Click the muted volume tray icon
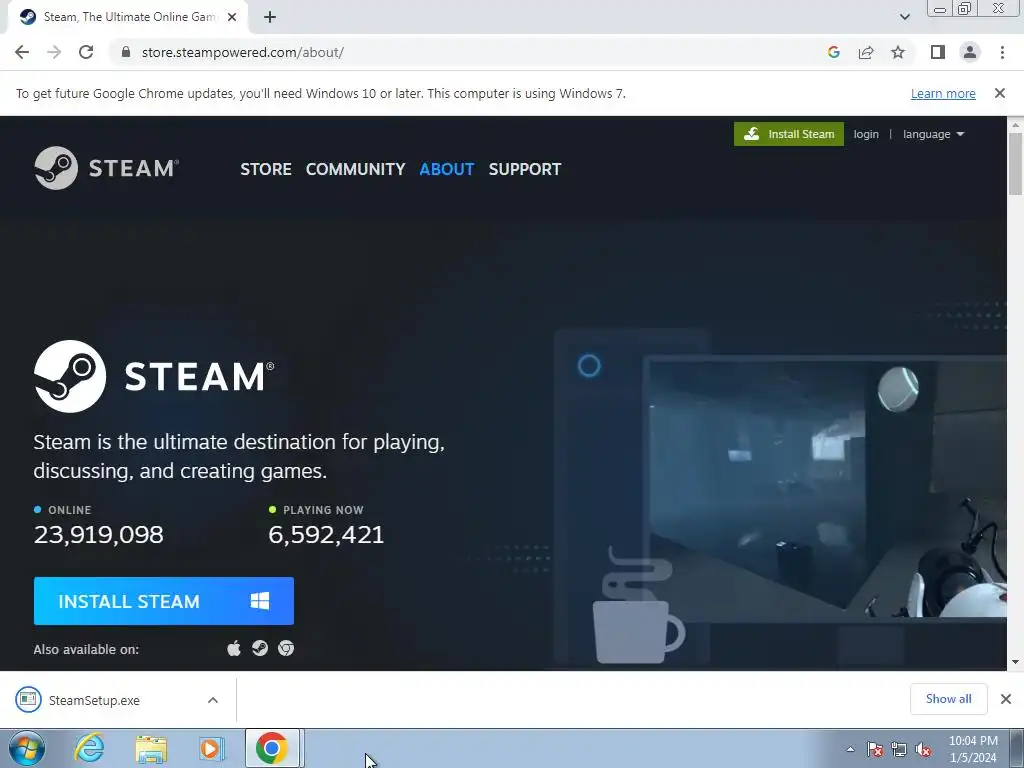The image size is (1024, 768). (x=923, y=749)
